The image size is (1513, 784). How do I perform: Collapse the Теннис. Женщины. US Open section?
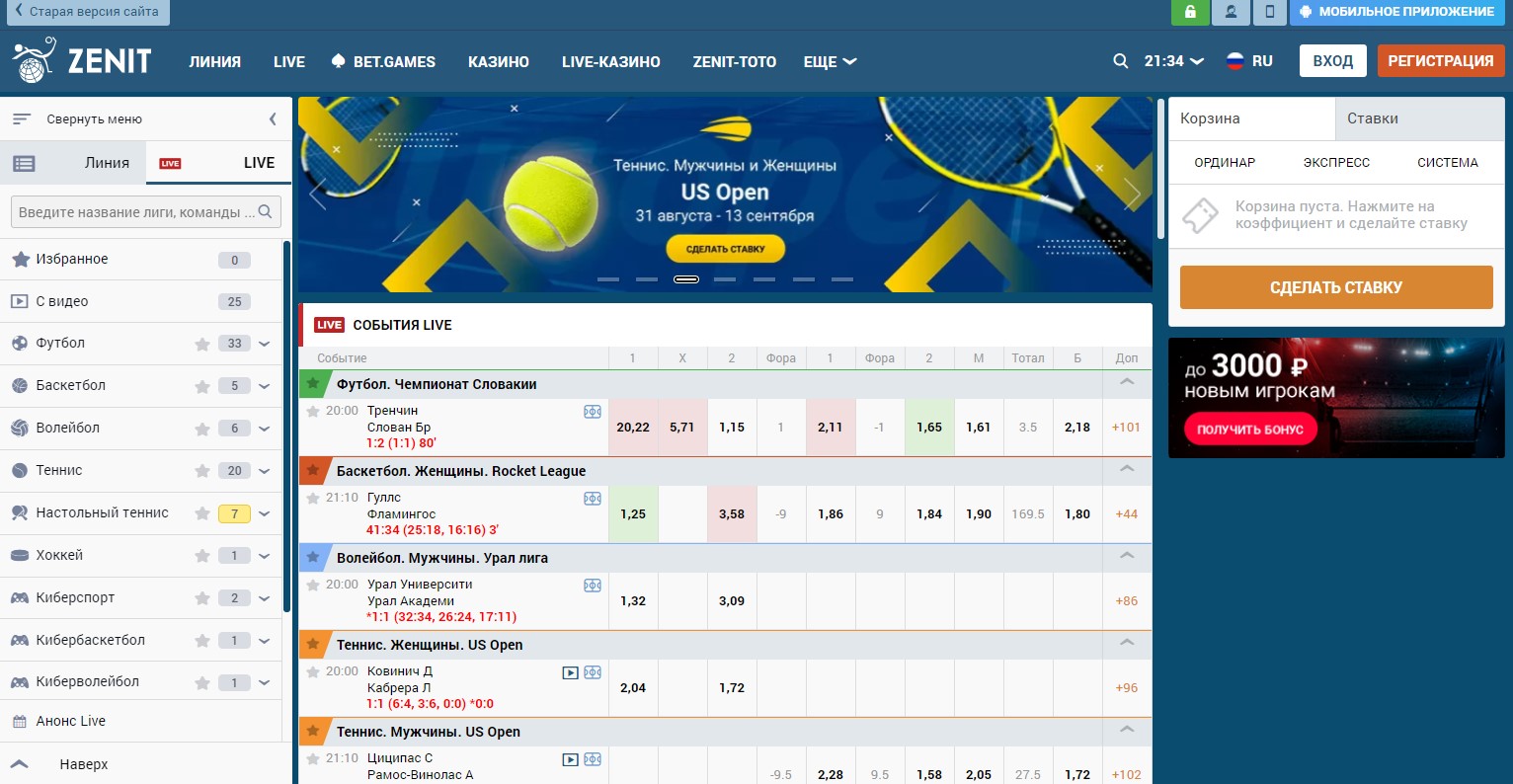pos(1127,644)
